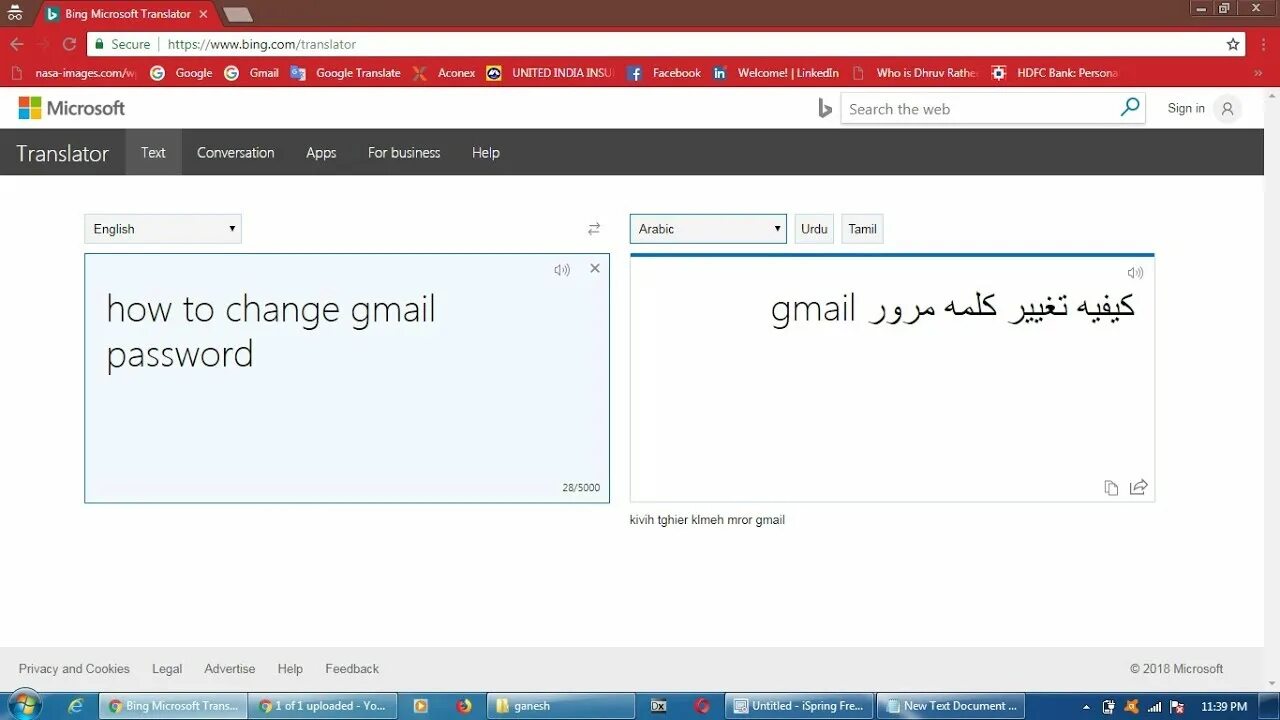Open the Facebook bookmark
Screen dimensions: 1280x720
664,73
